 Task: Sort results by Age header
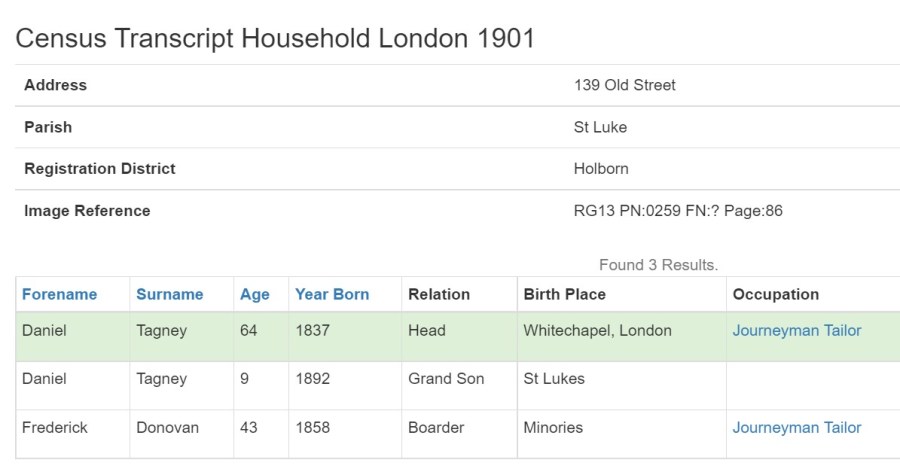pos(254,294)
